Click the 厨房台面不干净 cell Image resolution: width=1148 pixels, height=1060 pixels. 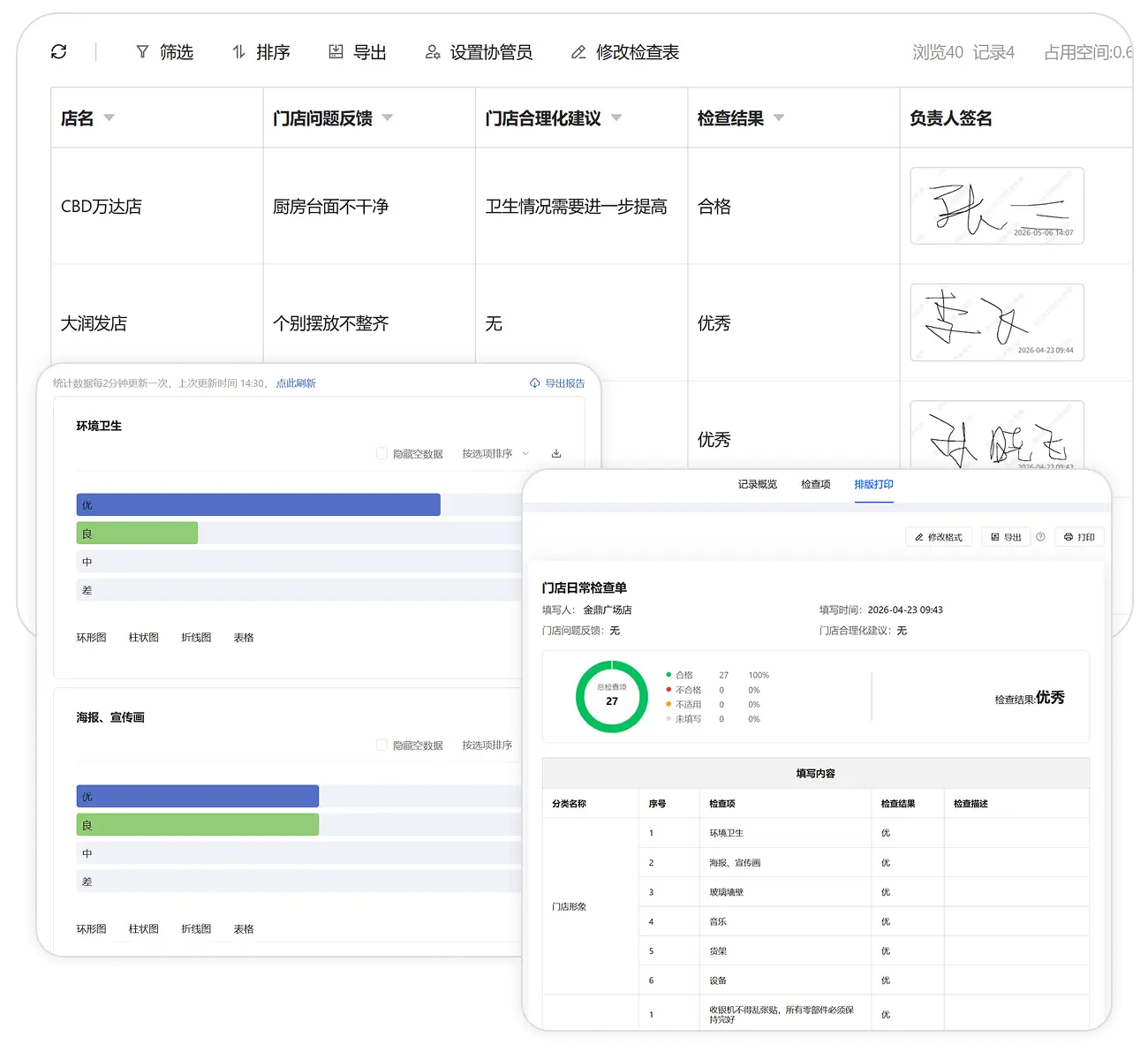pyautogui.click(x=369, y=206)
